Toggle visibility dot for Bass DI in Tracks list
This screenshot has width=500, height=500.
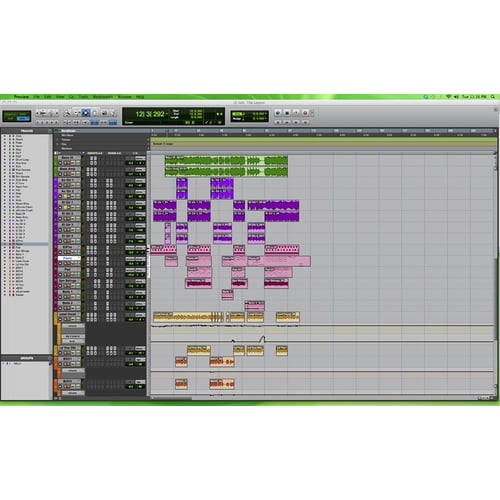tap(4, 214)
